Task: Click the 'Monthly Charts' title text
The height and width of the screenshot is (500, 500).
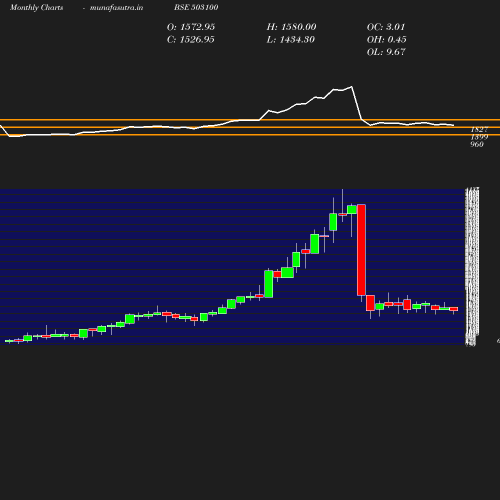Action: pos(36,8)
